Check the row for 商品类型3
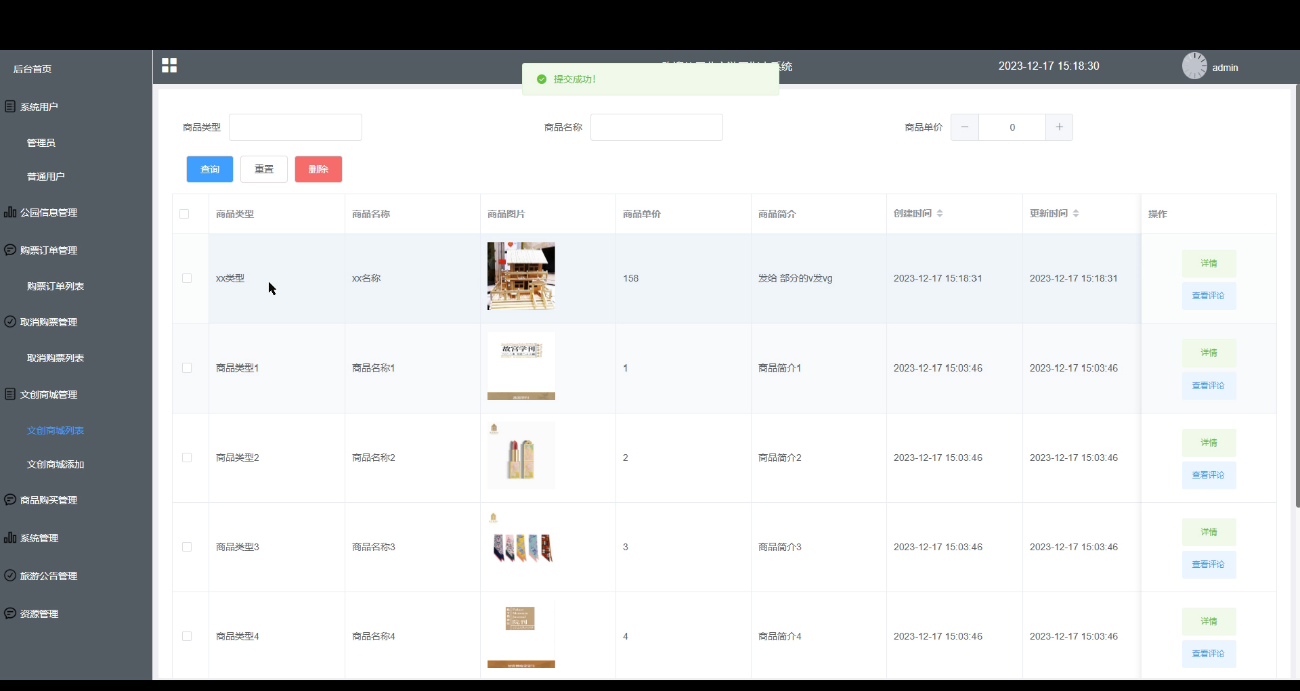 point(187,547)
